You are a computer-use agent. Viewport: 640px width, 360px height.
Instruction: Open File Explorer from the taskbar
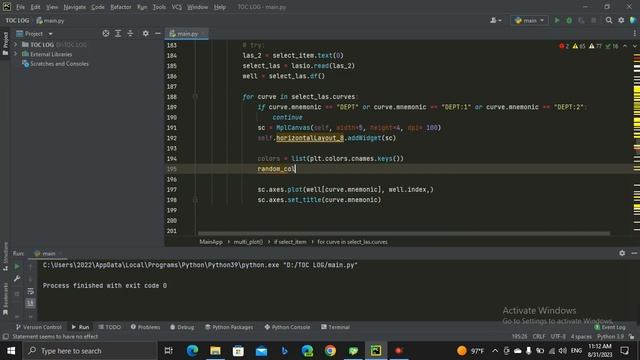click(216, 351)
